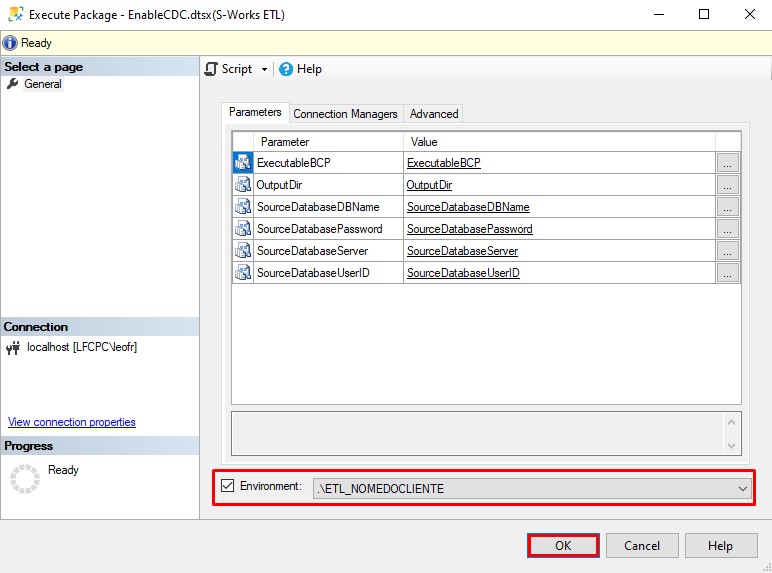This screenshot has height=573, width=772.
Task: Switch to the Advanced tab
Action: [x=434, y=114]
